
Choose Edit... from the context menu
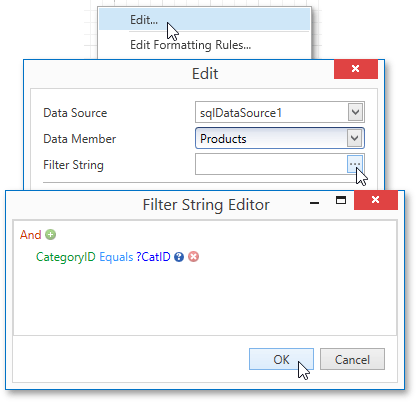pyautogui.click(x=204, y=20)
